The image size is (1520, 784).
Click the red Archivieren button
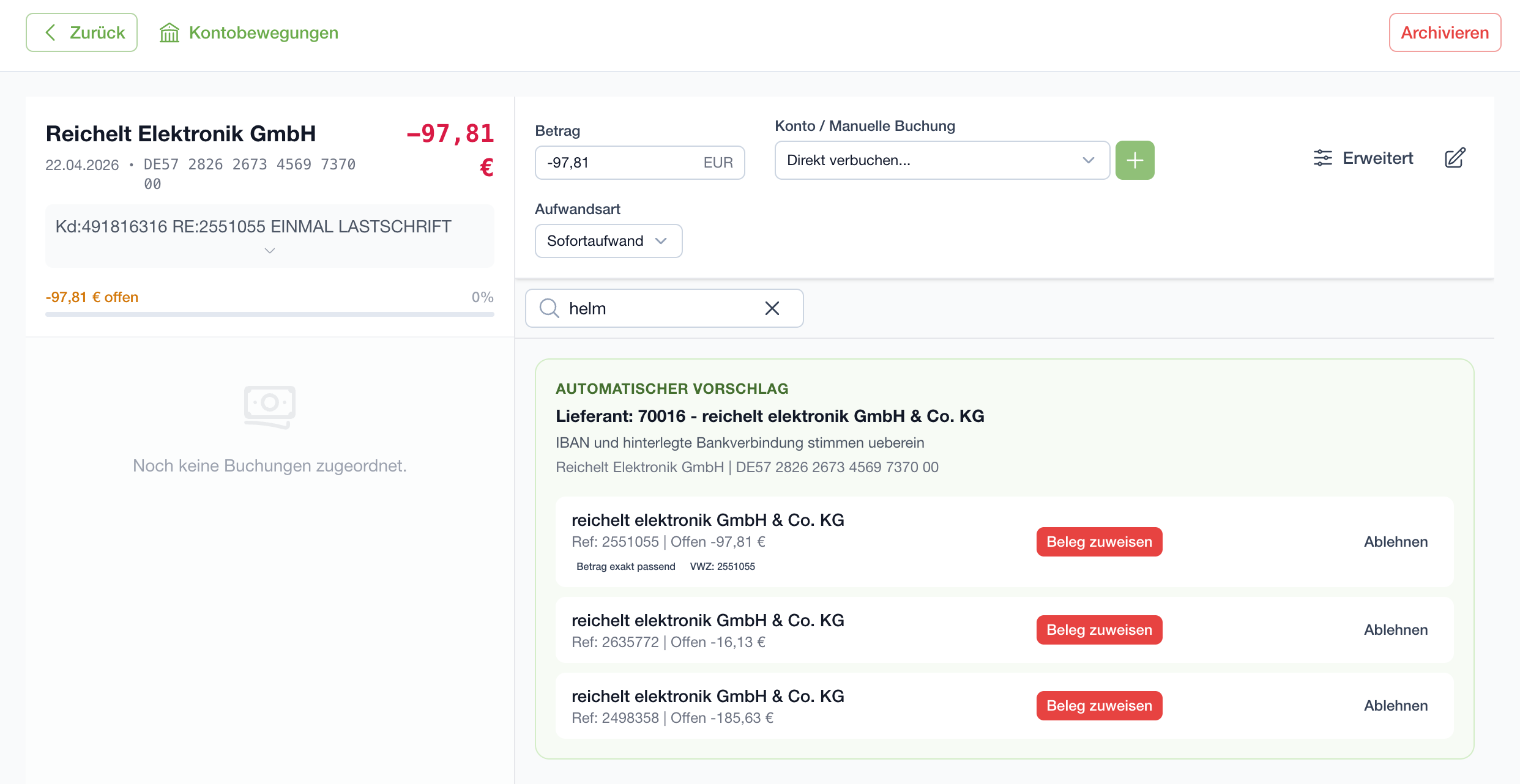point(1445,32)
